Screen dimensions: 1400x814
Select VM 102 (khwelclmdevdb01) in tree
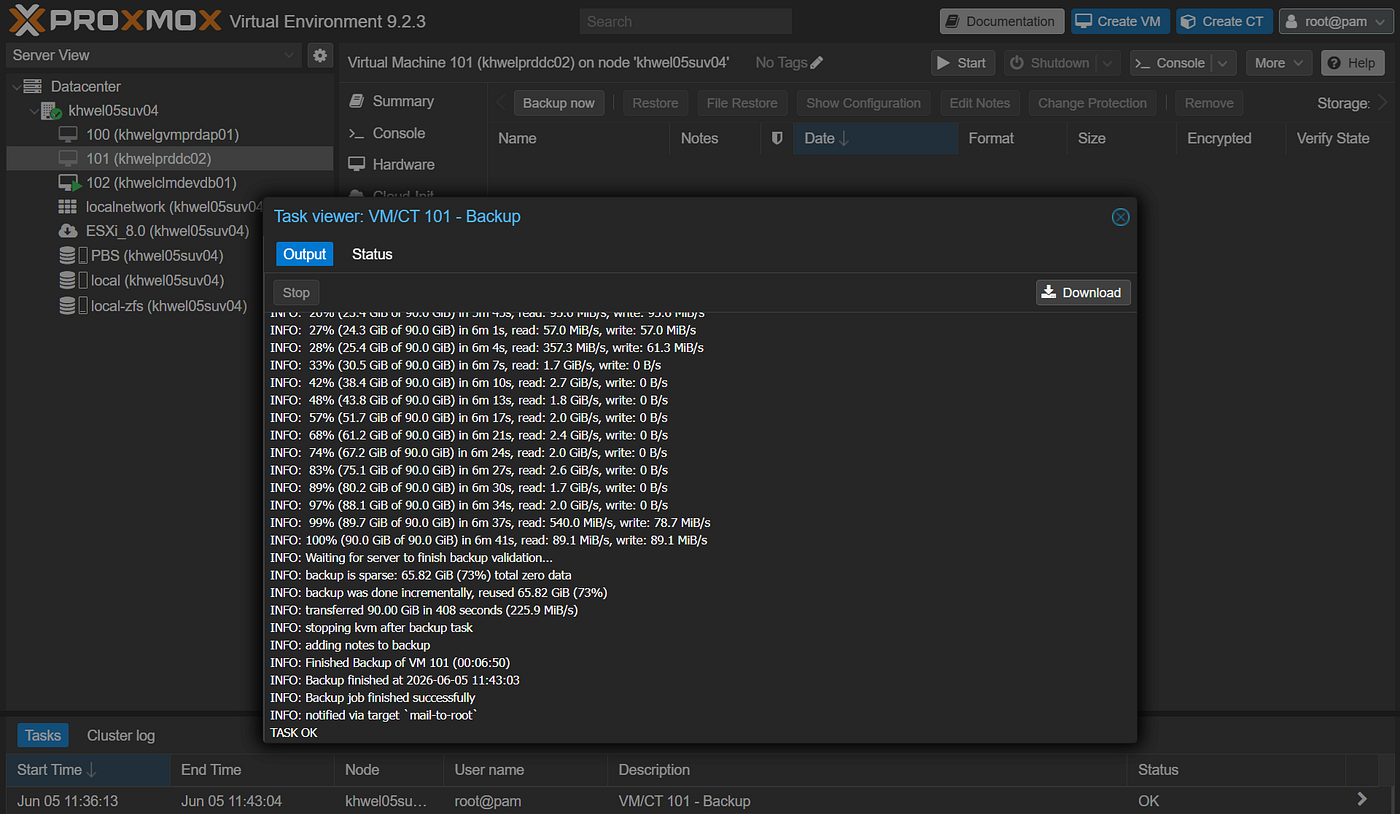point(161,183)
